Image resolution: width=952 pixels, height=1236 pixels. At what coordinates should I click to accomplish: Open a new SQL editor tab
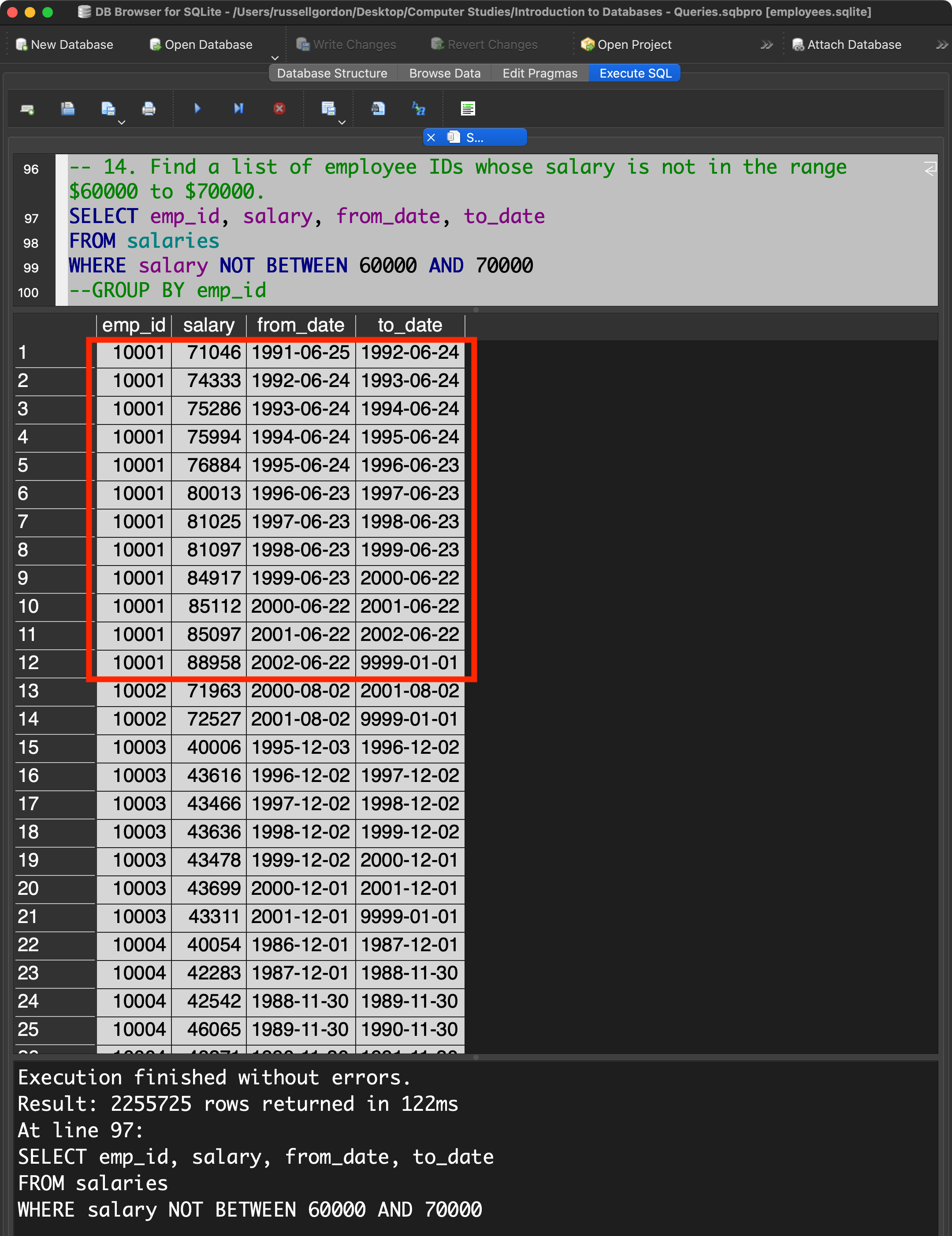click(27, 109)
